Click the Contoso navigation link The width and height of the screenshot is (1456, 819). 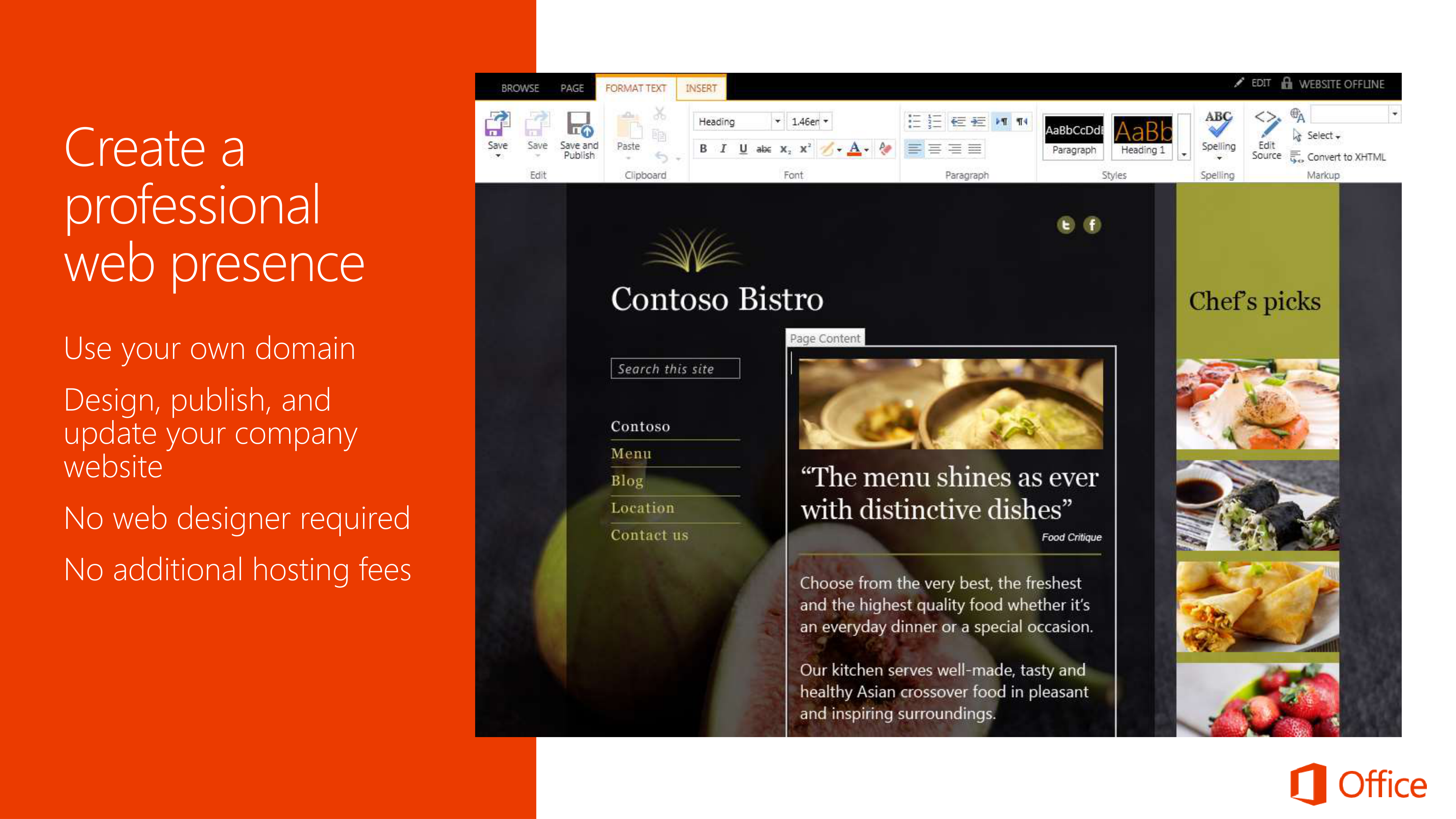(640, 426)
